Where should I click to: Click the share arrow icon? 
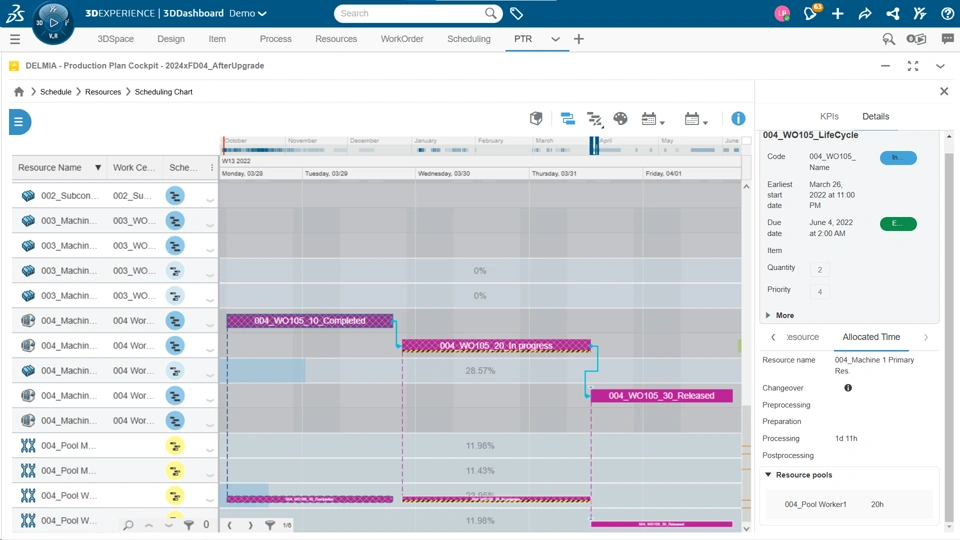coord(864,13)
